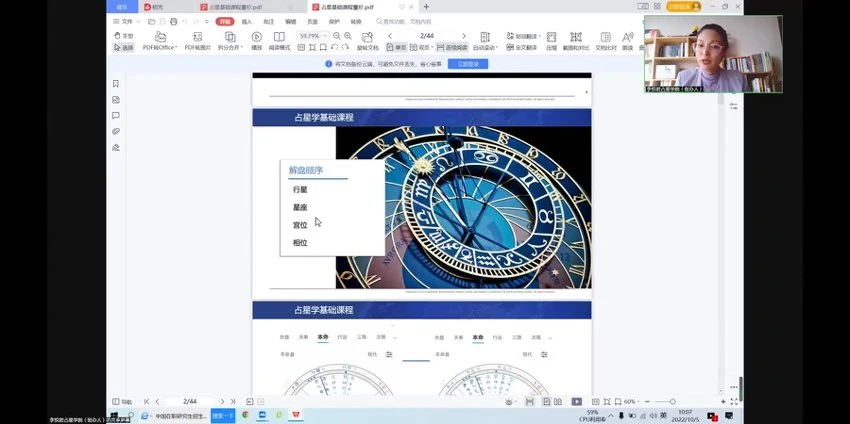850x424 pixels.
Task: Switch to the Home (首页) tab
Action: click(123, 7)
